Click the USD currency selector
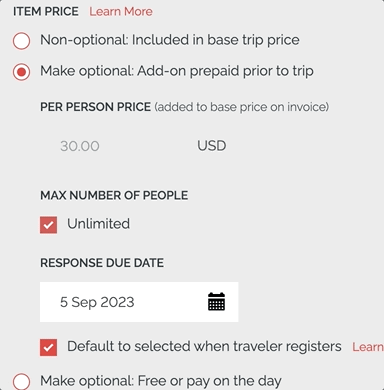Screen dimensions: 384x390 (x=212, y=146)
